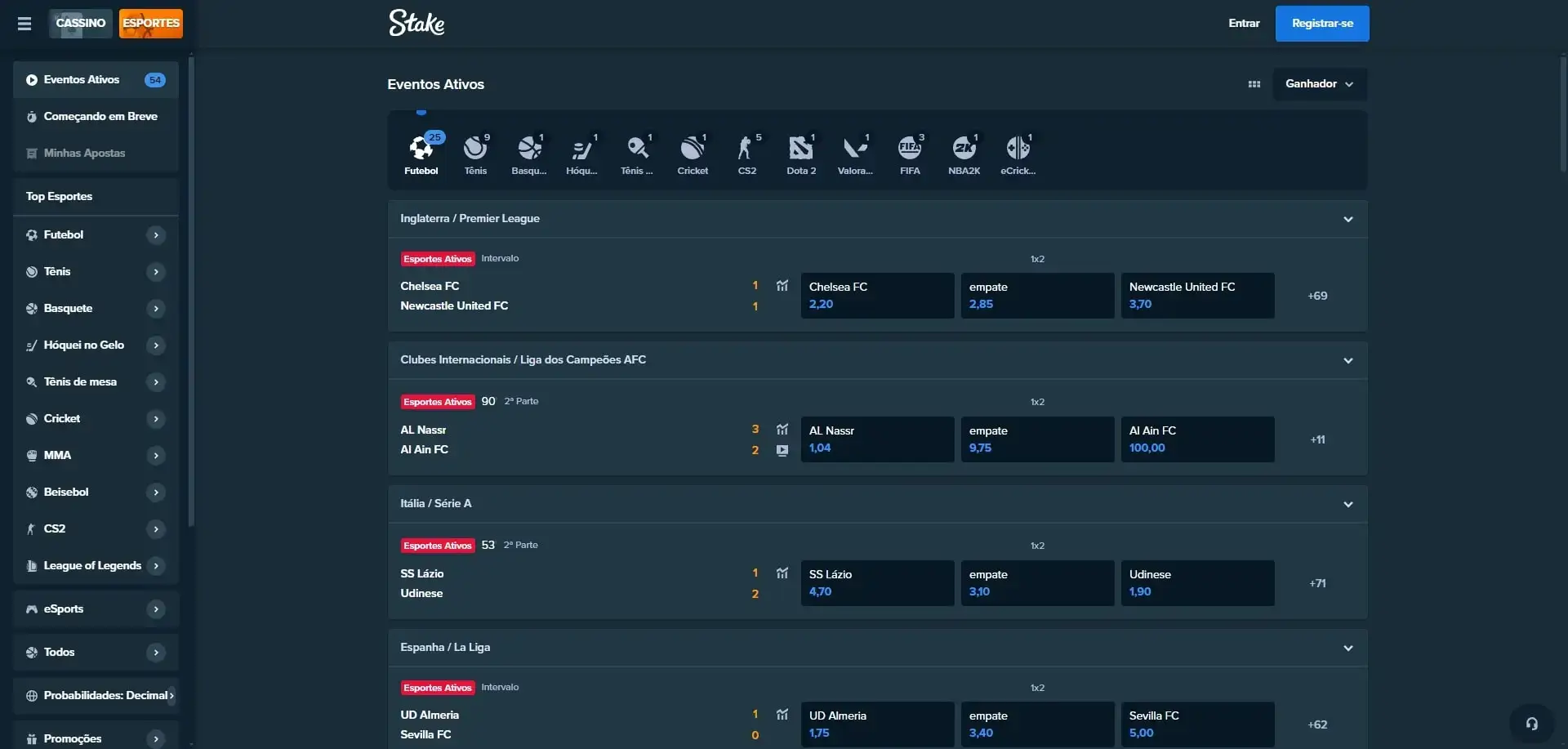Open the Ganhador market dropdown

point(1319,84)
